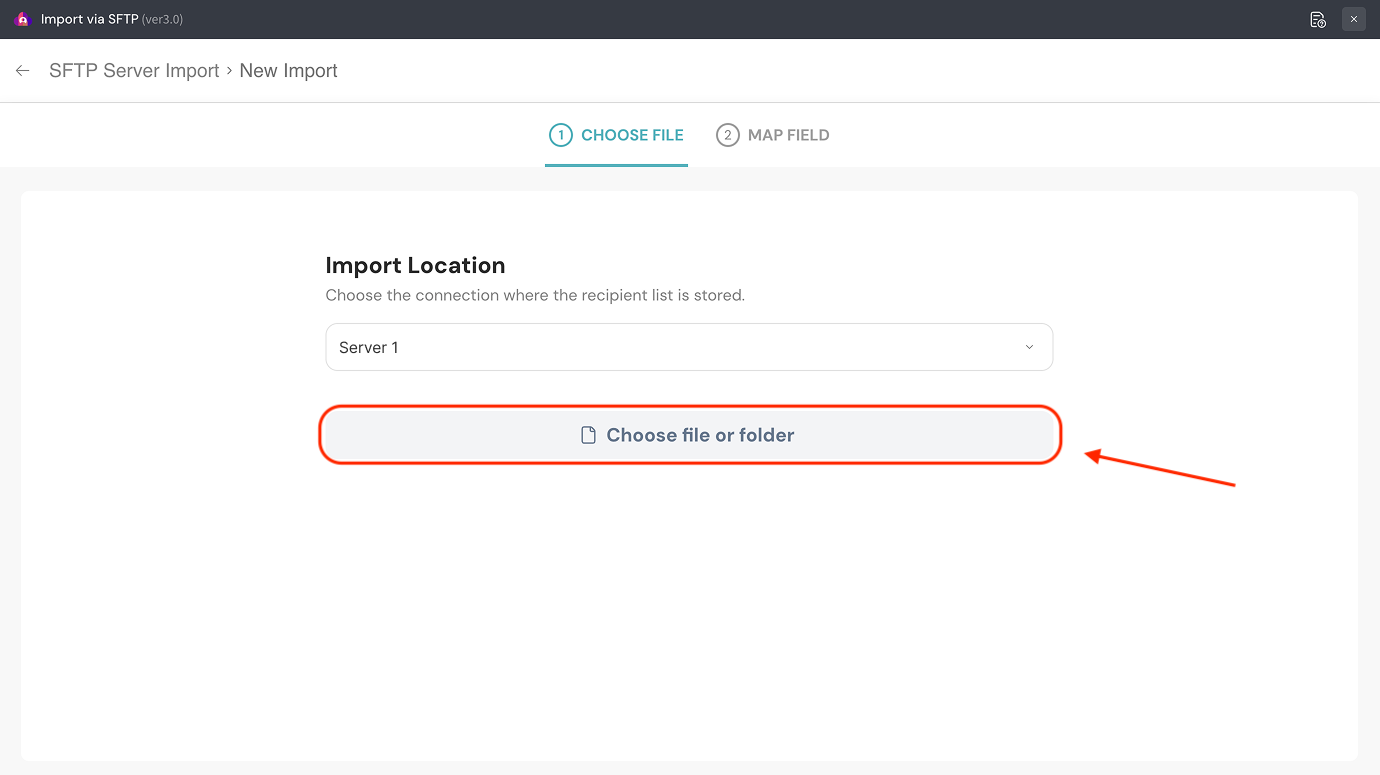Screen dimensions: 1380x775
Task: Switch to the MAP FIELD step tab
Action: 788,135
